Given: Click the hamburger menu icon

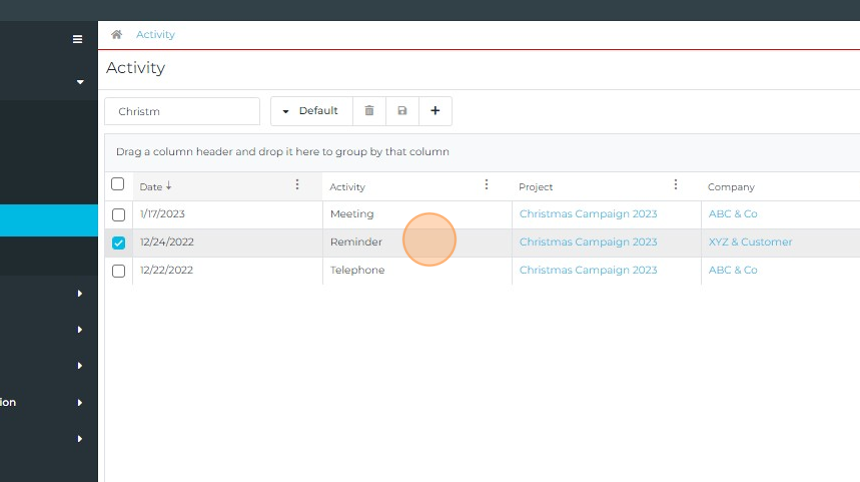Looking at the screenshot, I should pos(77,39).
